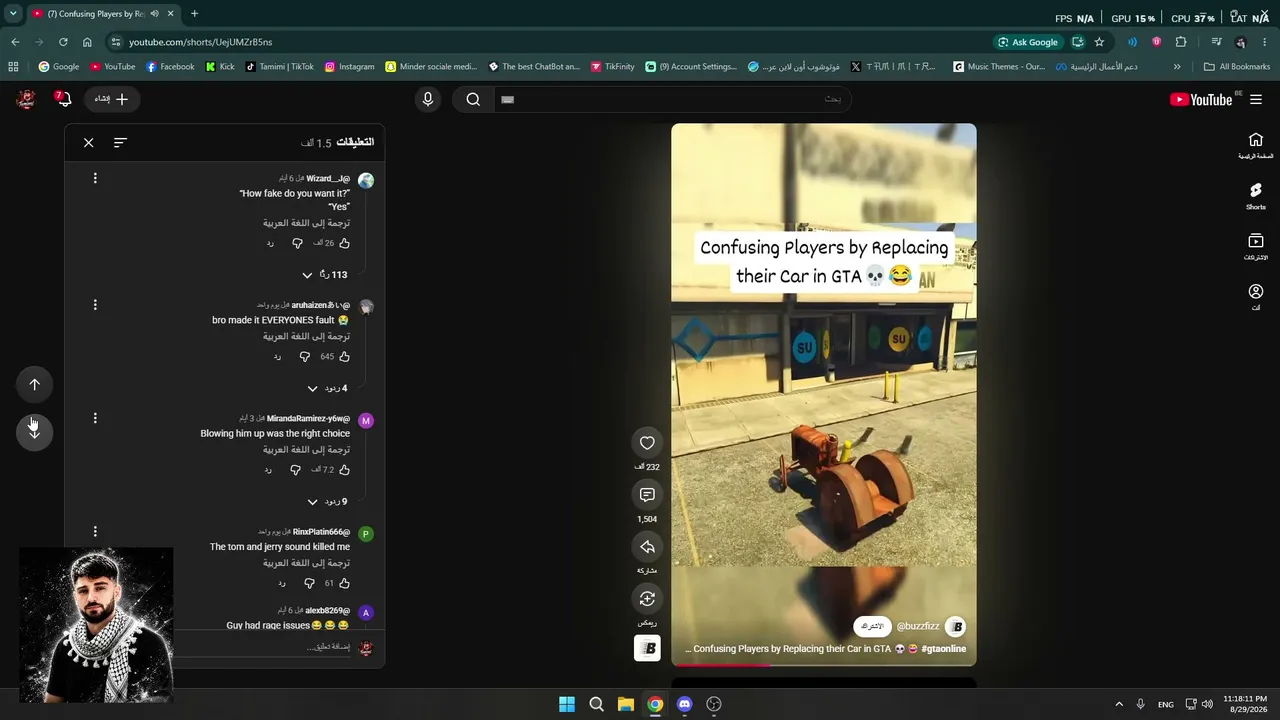1280x720 pixels.
Task: Open YouTube notifications bell
Action: tap(63, 98)
